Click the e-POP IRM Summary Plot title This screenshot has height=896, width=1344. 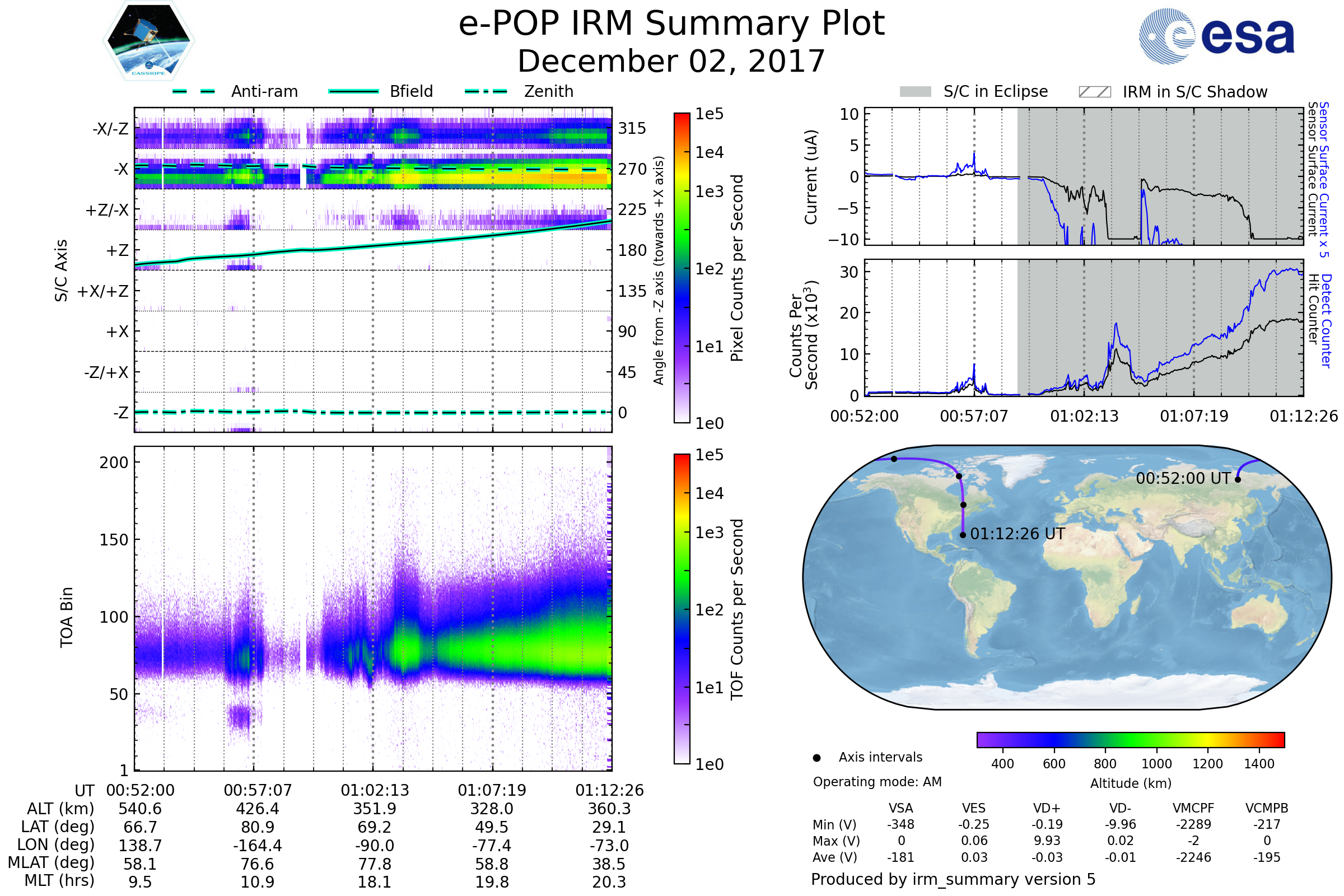[671, 24]
